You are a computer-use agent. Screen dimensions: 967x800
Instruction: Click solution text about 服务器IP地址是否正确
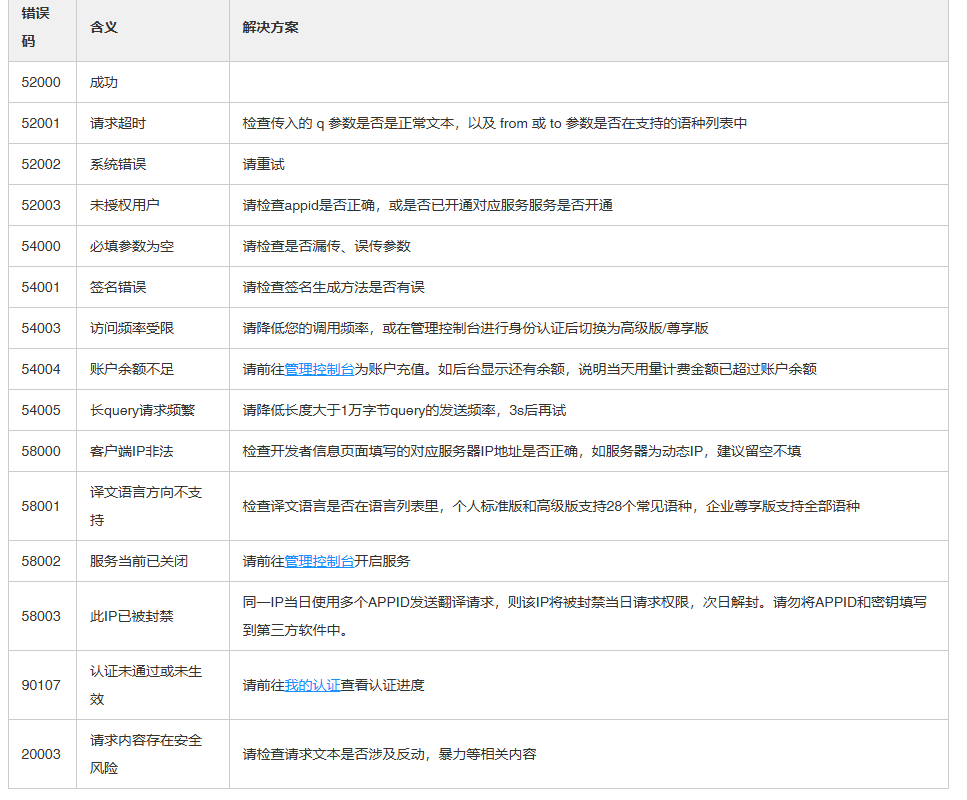tap(522, 451)
